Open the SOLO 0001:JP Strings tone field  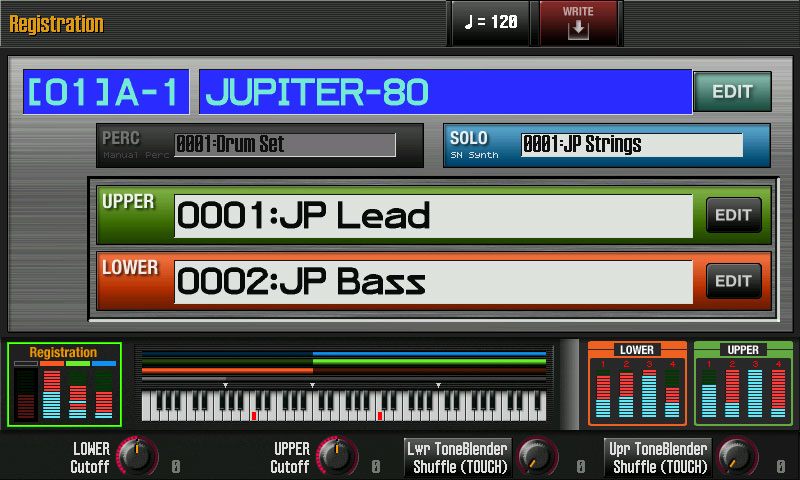click(x=632, y=145)
